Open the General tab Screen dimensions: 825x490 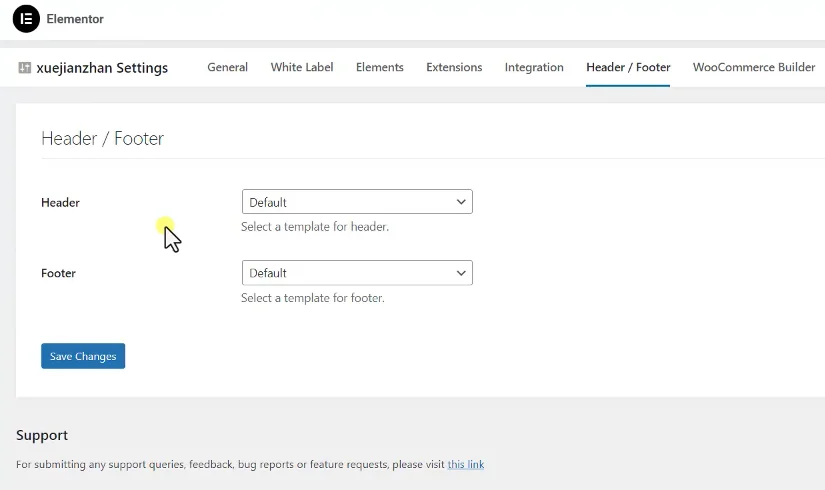(227, 67)
